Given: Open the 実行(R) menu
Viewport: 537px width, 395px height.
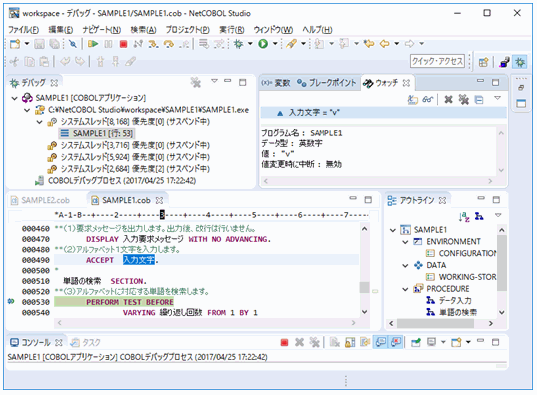Looking at the screenshot, I should pos(232,30).
